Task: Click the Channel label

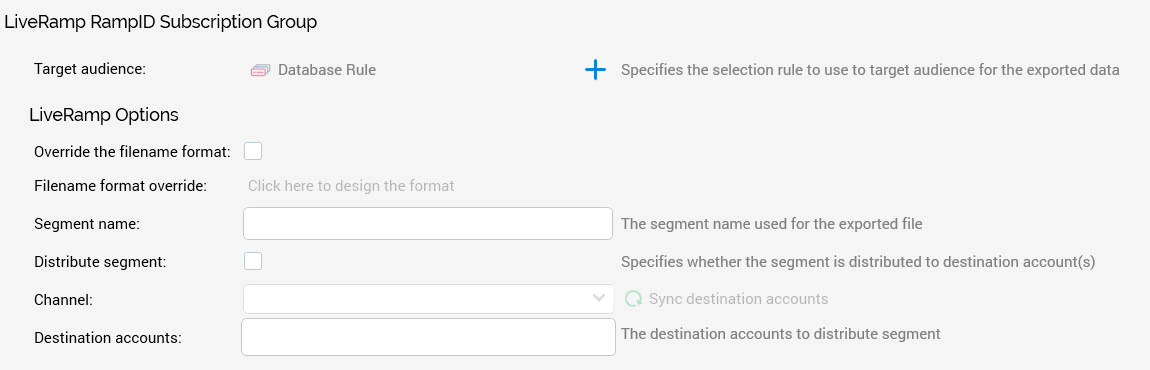Action: (x=63, y=300)
